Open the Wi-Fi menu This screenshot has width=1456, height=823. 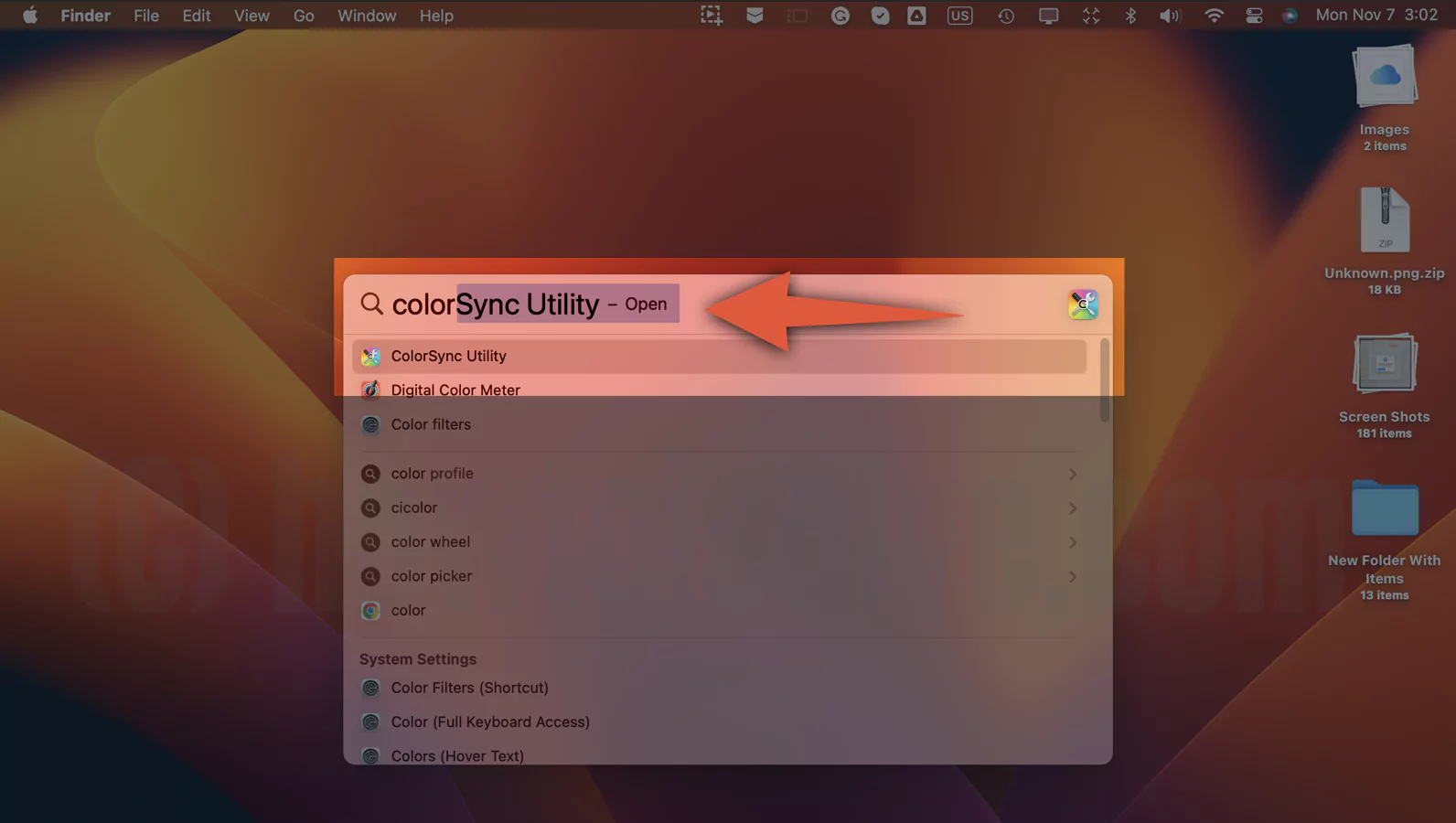point(1214,16)
